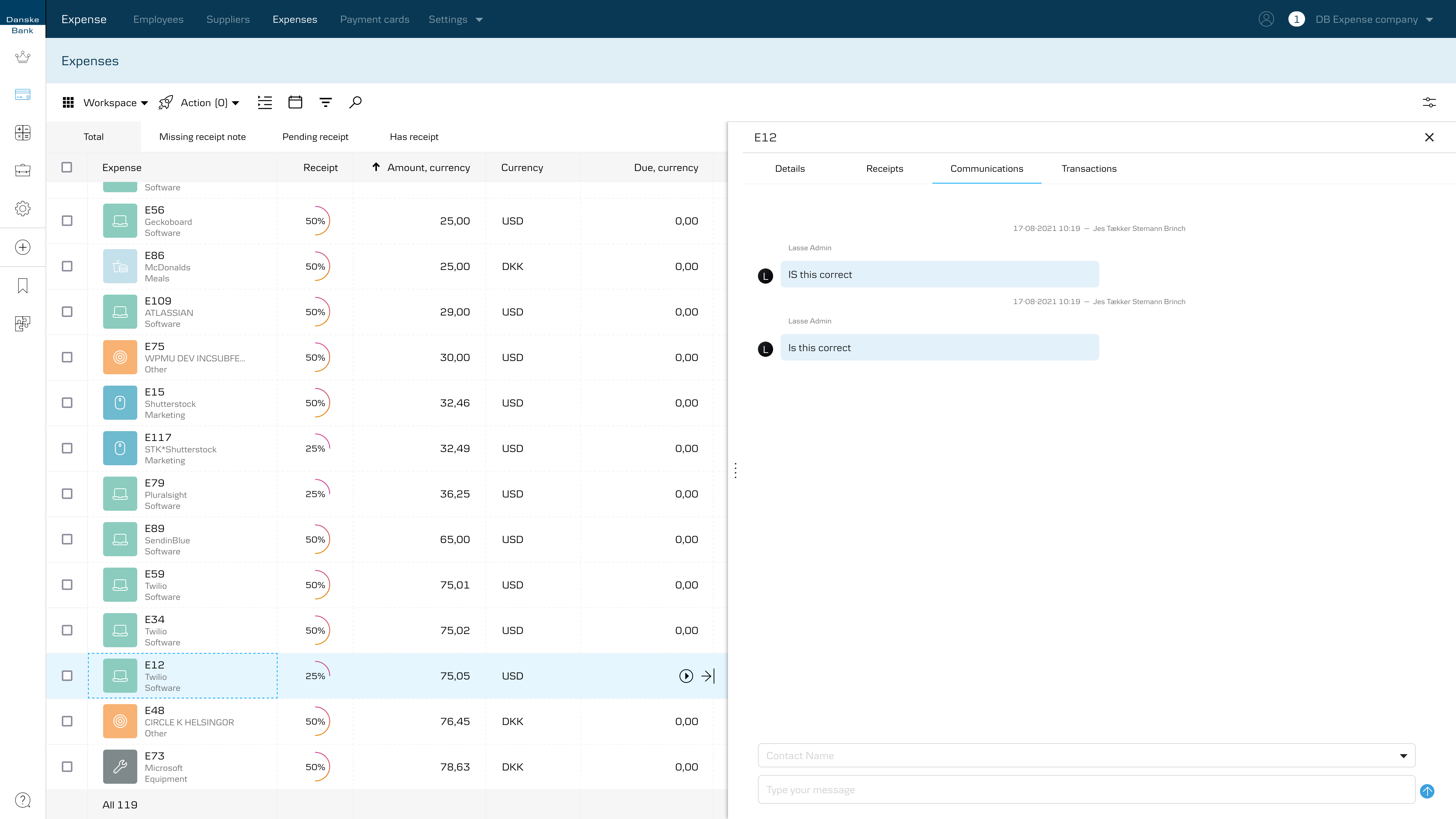Open the Receipts tab in E12 panel
1456x819 pixels.
[885, 168]
